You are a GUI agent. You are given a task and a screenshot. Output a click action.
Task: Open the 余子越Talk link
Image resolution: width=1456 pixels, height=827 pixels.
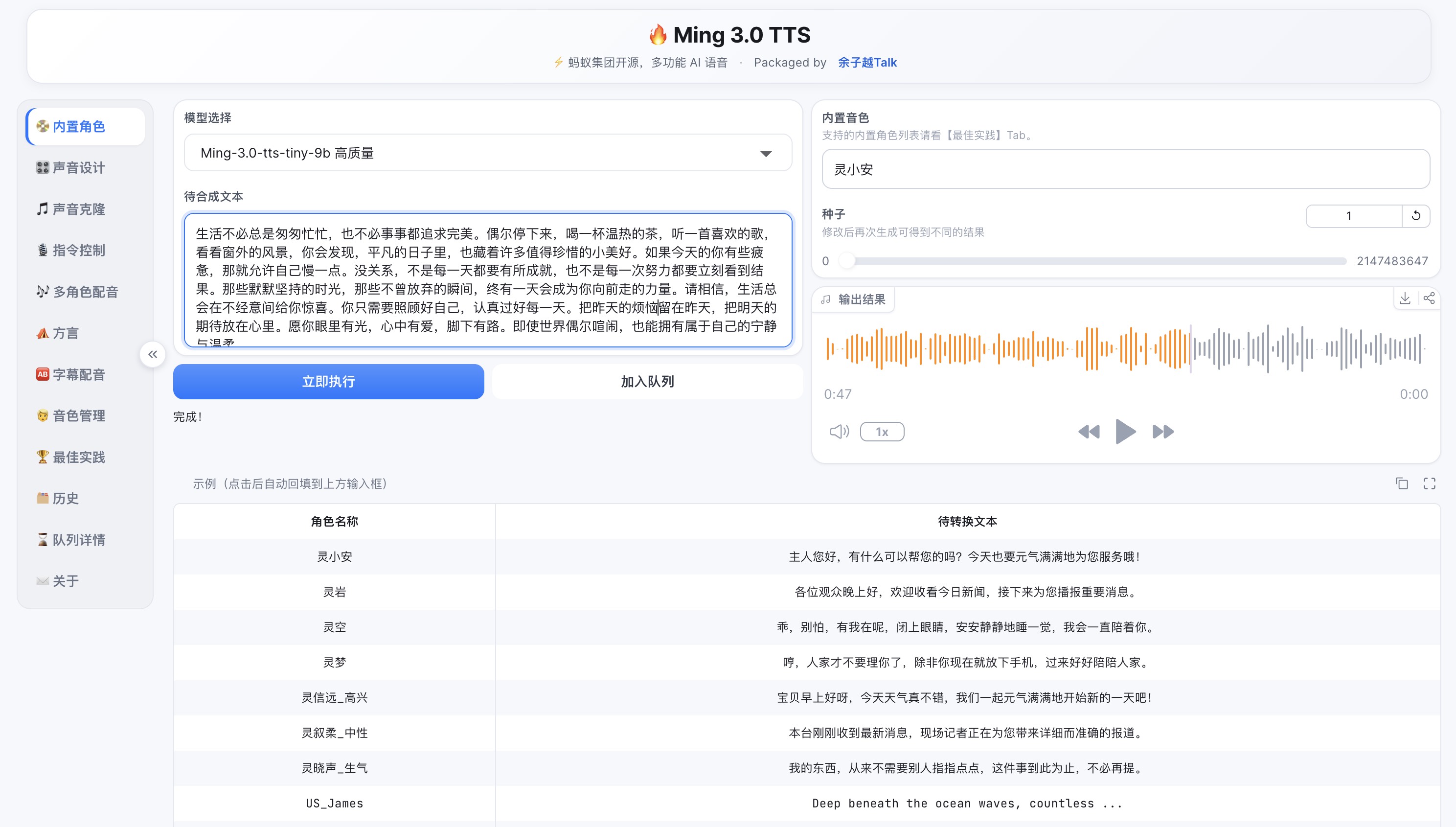click(x=867, y=63)
